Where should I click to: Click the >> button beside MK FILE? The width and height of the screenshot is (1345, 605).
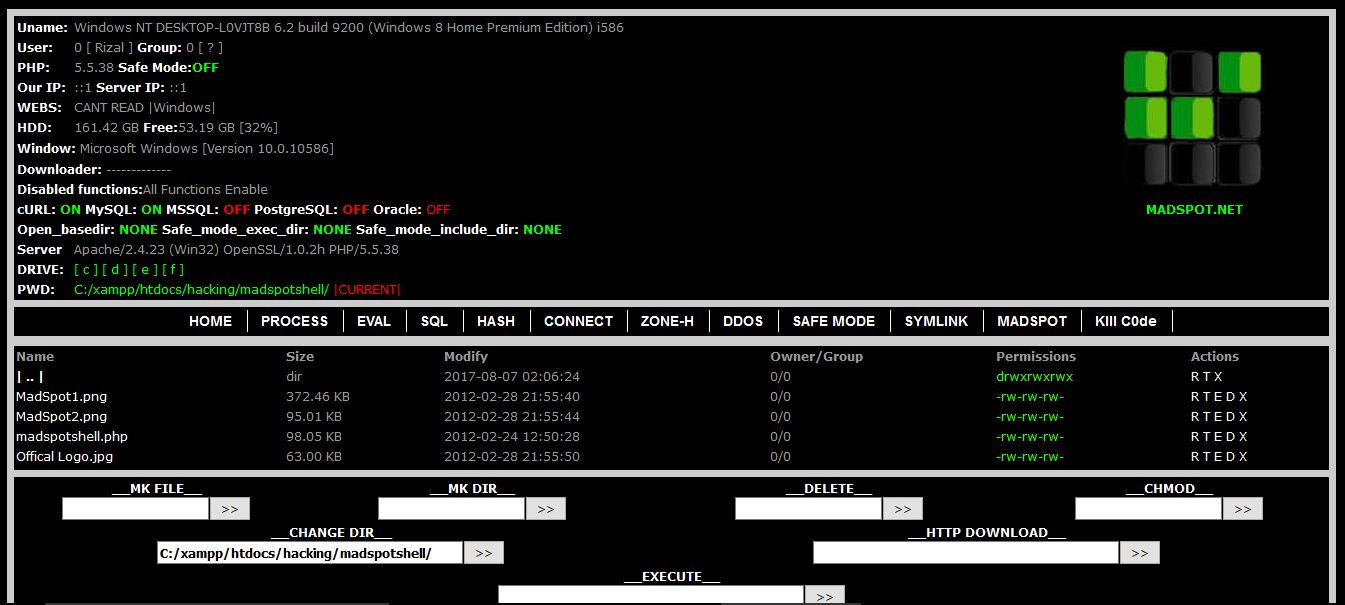[229, 508]
